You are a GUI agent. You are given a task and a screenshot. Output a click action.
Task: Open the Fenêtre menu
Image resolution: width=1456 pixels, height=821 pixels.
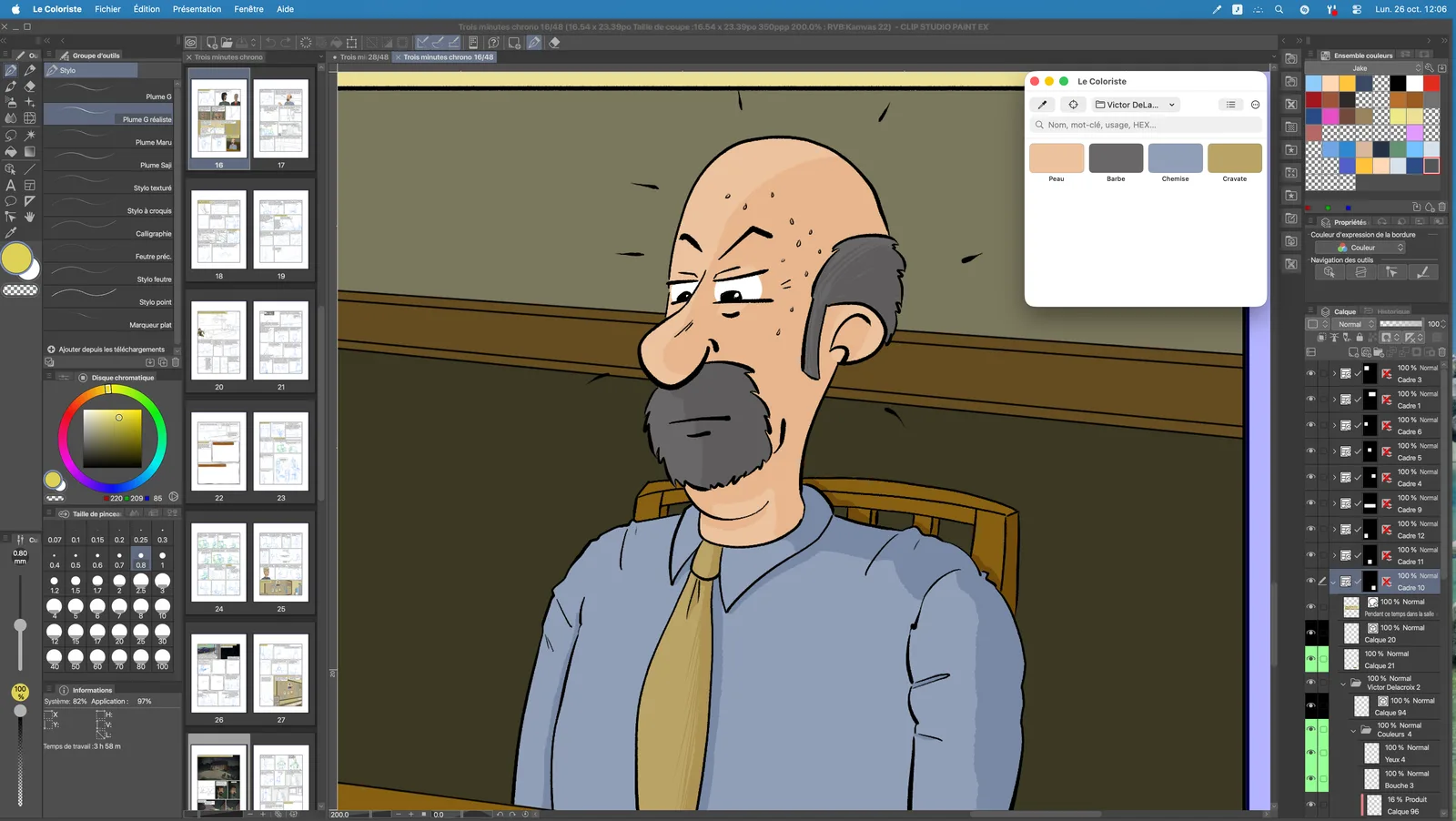coord(248,9)
